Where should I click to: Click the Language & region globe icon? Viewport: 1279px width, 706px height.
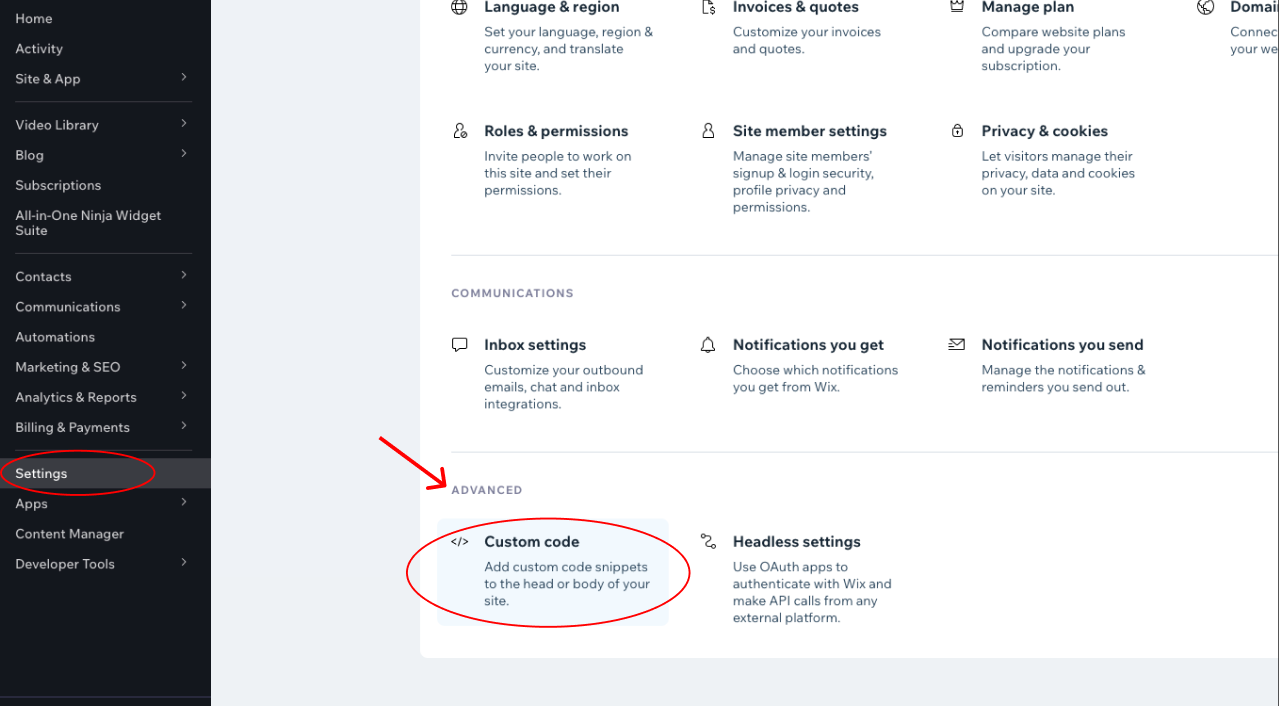coord(459,7)
